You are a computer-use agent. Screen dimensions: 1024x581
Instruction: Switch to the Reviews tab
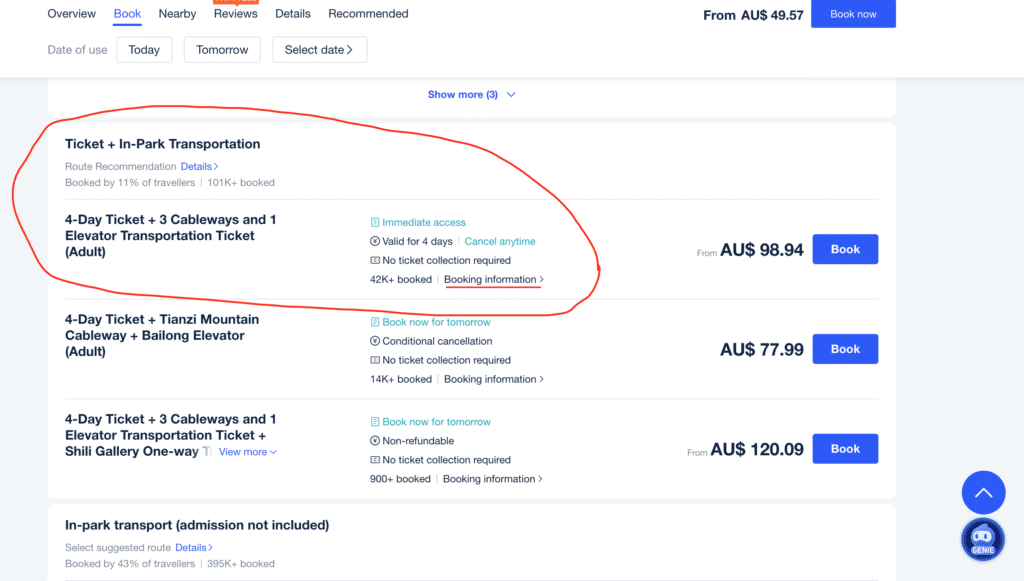(235, 14)
